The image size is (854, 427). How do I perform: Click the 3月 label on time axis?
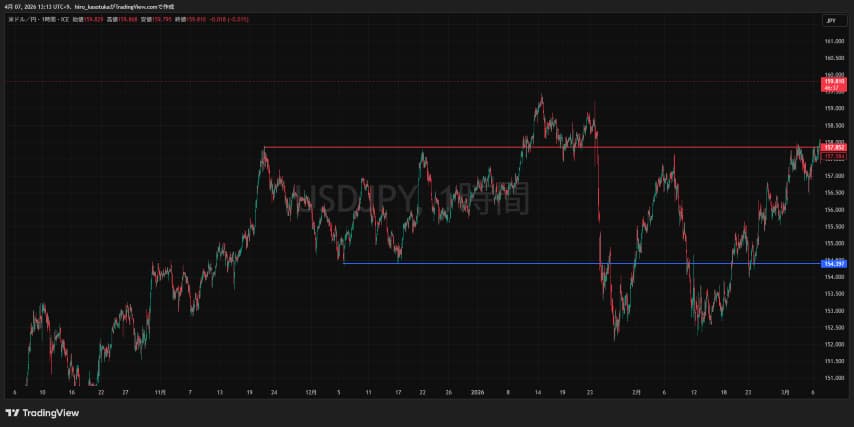coord(788,393)
